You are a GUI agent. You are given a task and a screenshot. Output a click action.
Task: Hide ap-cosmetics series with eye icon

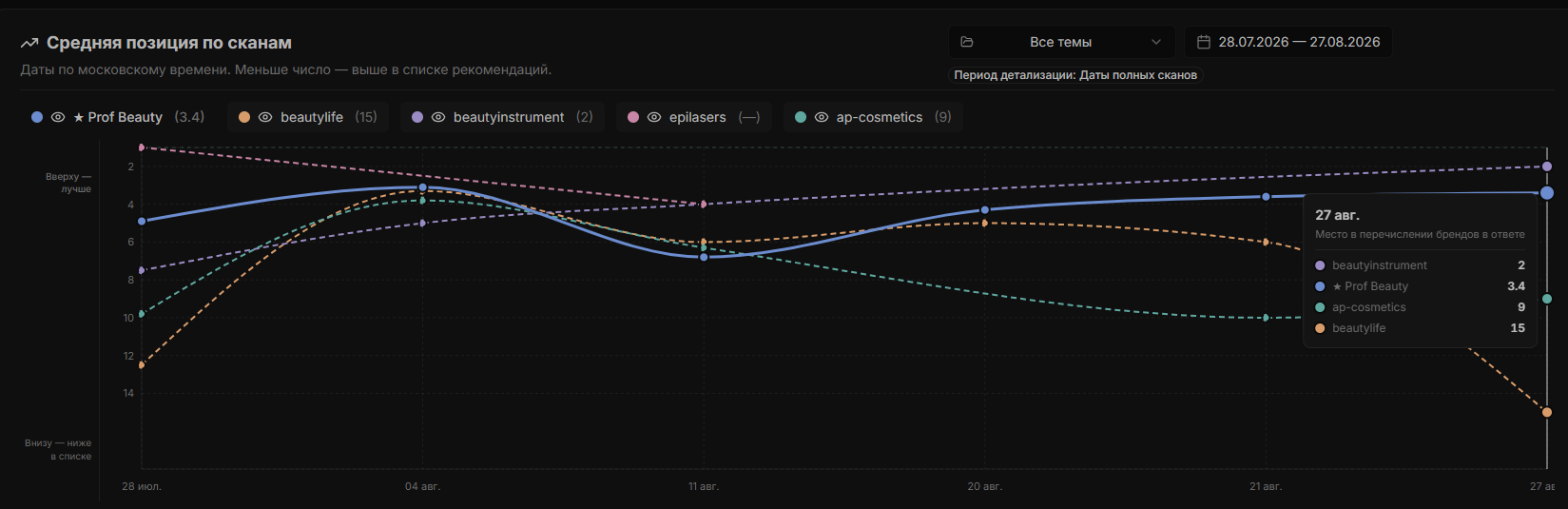[822, 117]
